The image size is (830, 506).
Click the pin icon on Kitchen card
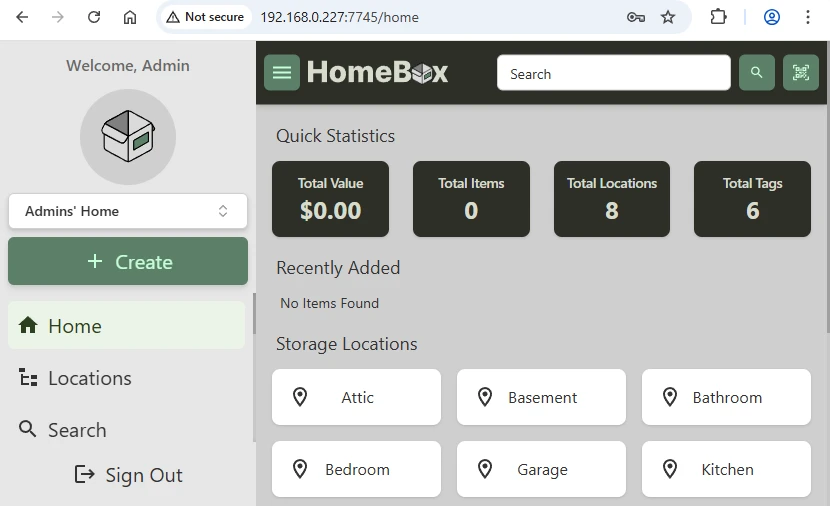(670, 469)
